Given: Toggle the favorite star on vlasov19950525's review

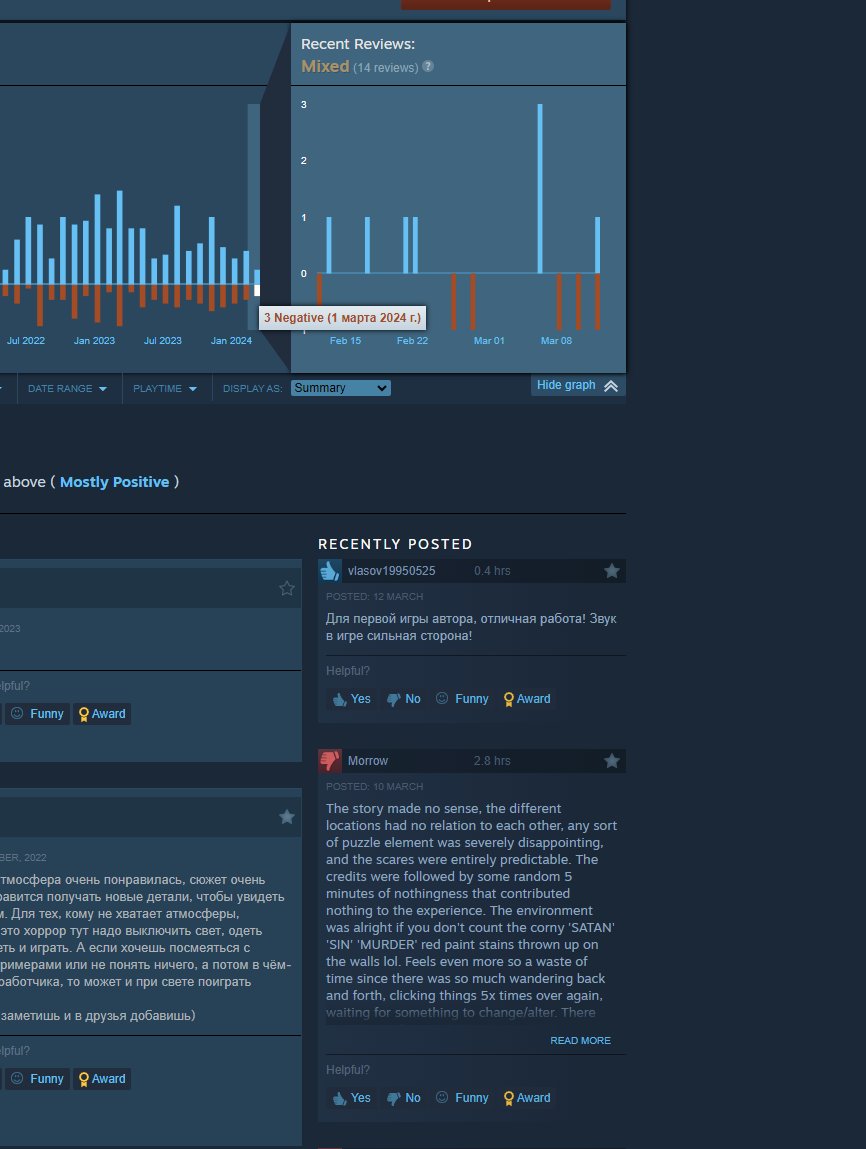Looking at the screenshot, I should (x=612, y=570).
